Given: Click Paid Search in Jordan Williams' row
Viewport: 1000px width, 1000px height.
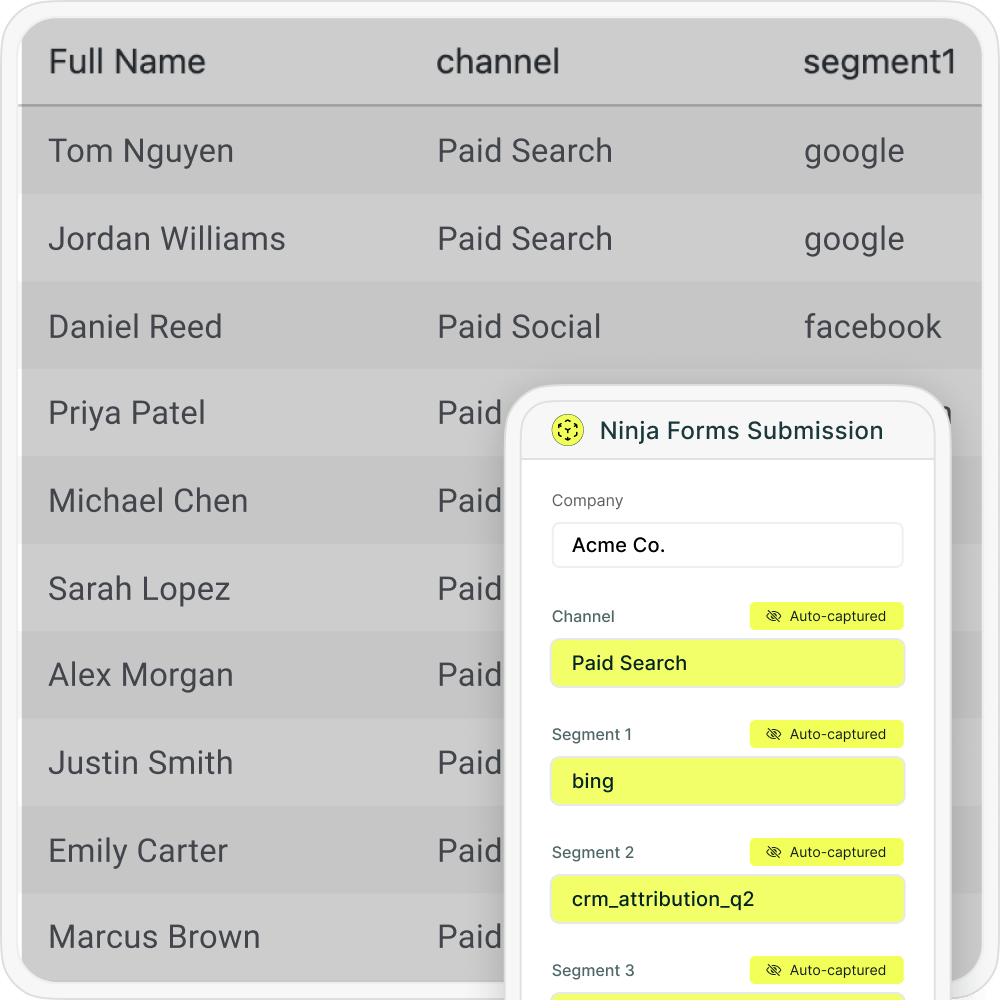Looking at the screenshot, I should click(x=524, y=239).
